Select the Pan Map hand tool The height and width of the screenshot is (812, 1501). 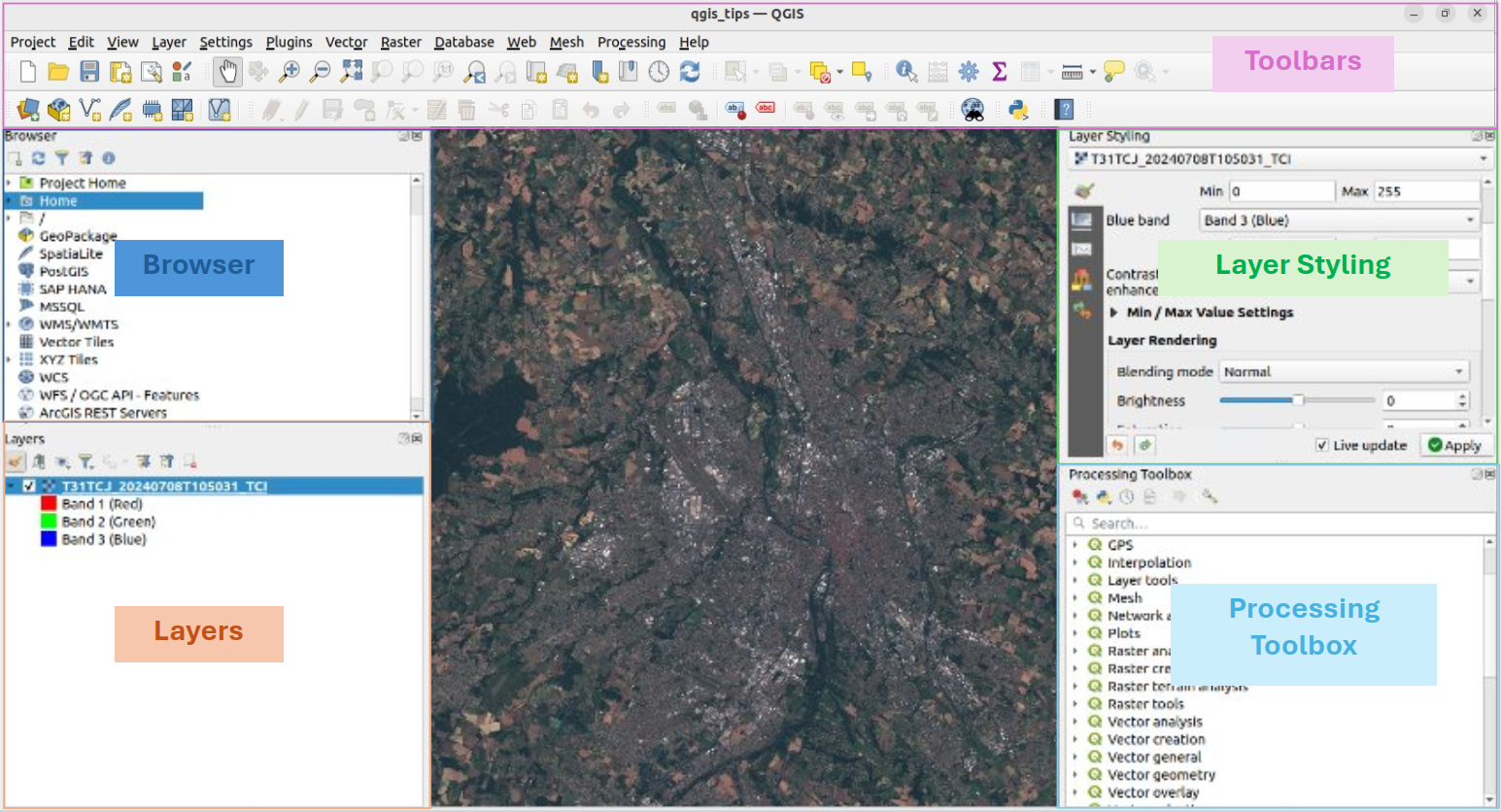[227, 71]
